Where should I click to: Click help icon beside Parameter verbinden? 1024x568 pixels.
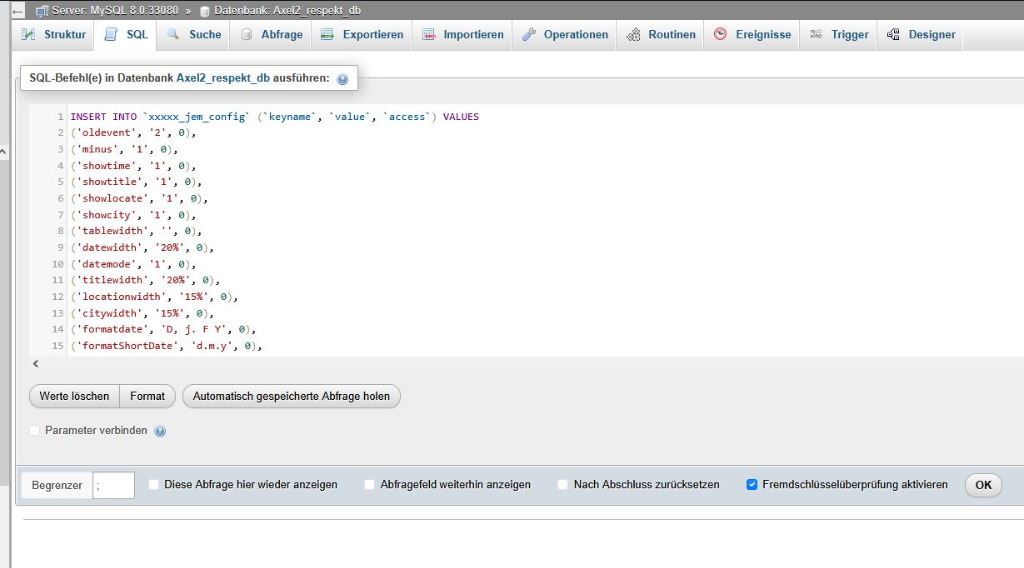pos(160,431)
